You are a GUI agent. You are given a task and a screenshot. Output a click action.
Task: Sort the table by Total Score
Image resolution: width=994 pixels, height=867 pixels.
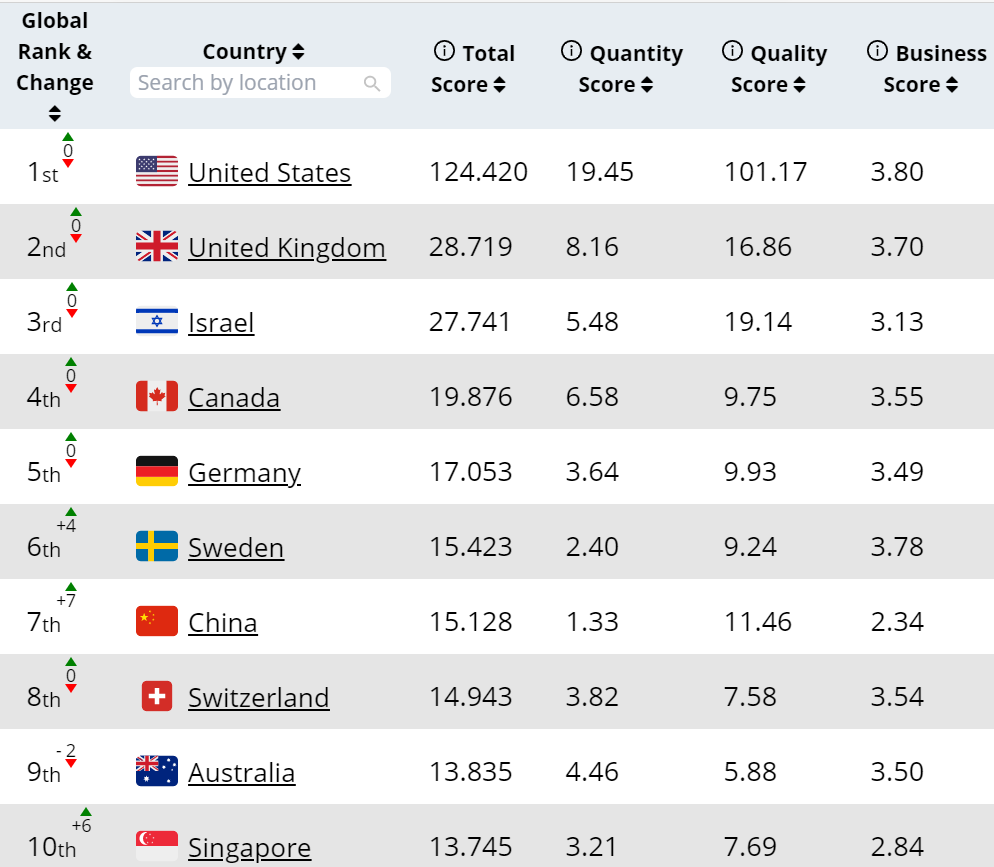coord(500,85)
